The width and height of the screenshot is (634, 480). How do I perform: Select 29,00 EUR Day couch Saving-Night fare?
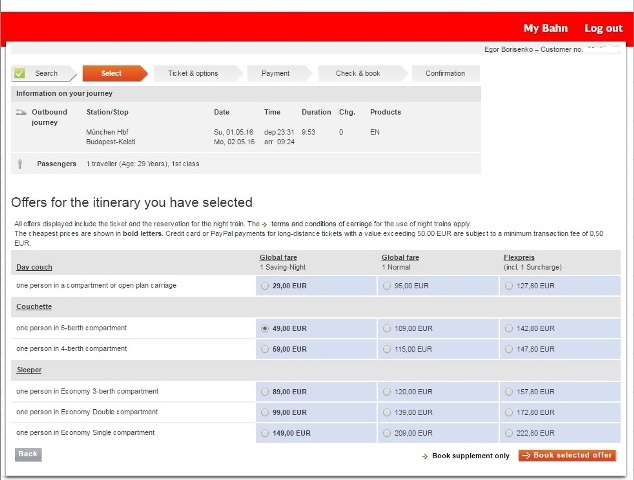coord(265,286)
